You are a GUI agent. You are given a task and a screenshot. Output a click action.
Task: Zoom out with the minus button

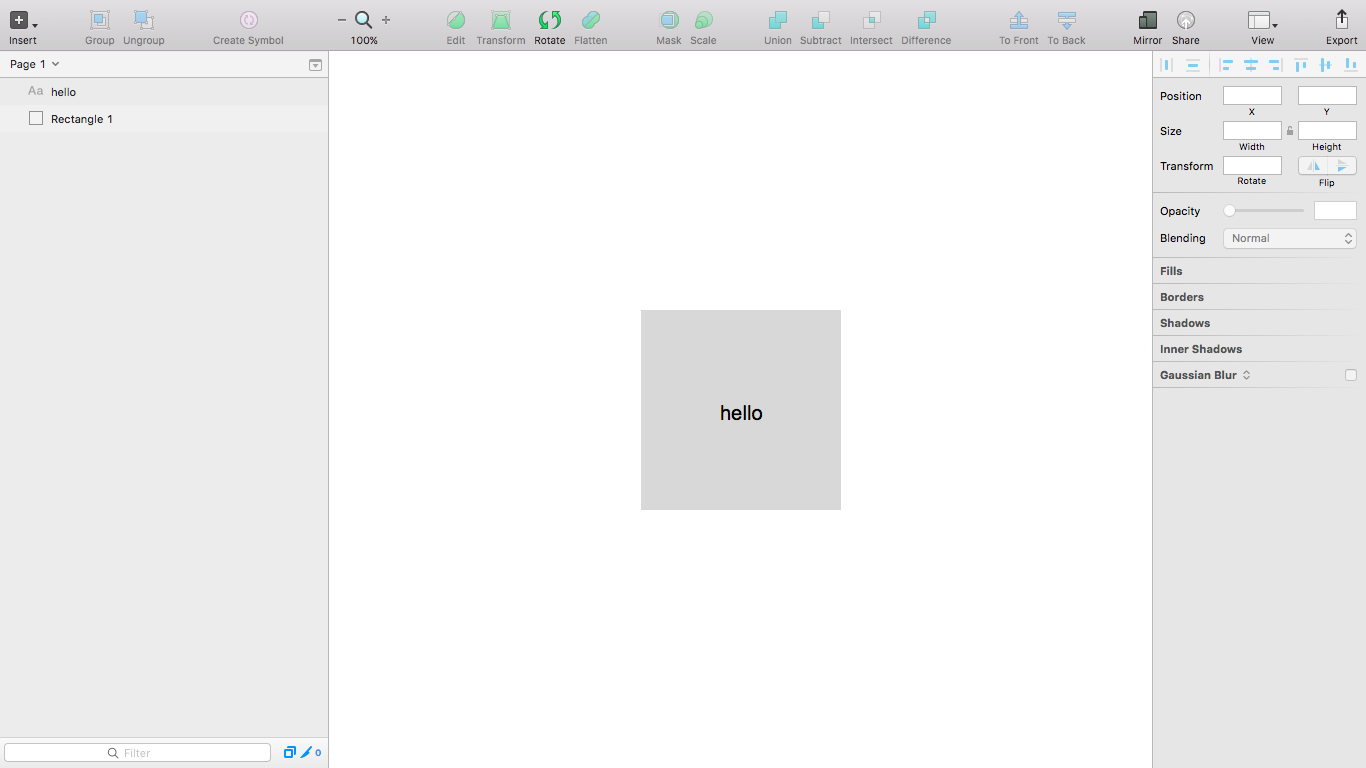[x=342, y=20]
